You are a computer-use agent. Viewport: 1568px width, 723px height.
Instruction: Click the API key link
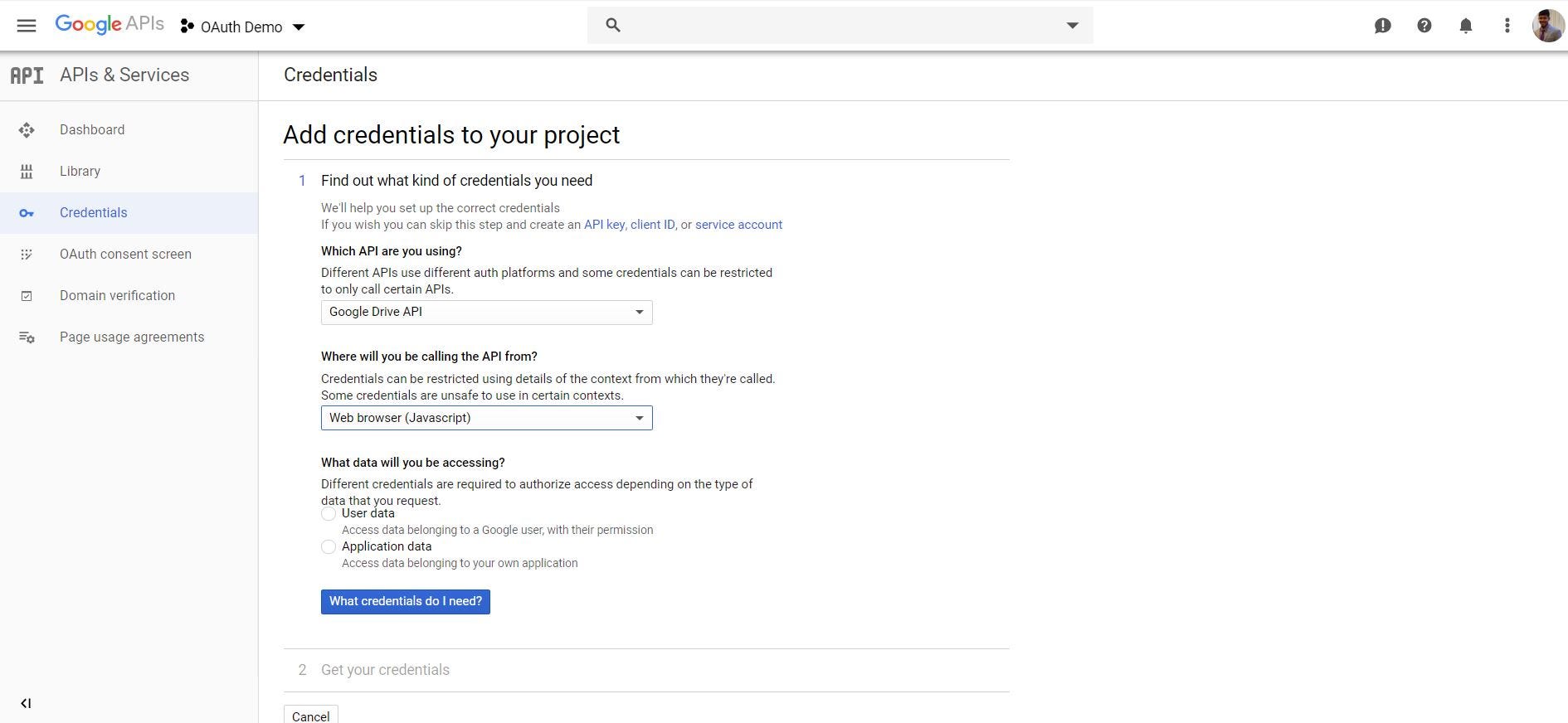(604, 225)
